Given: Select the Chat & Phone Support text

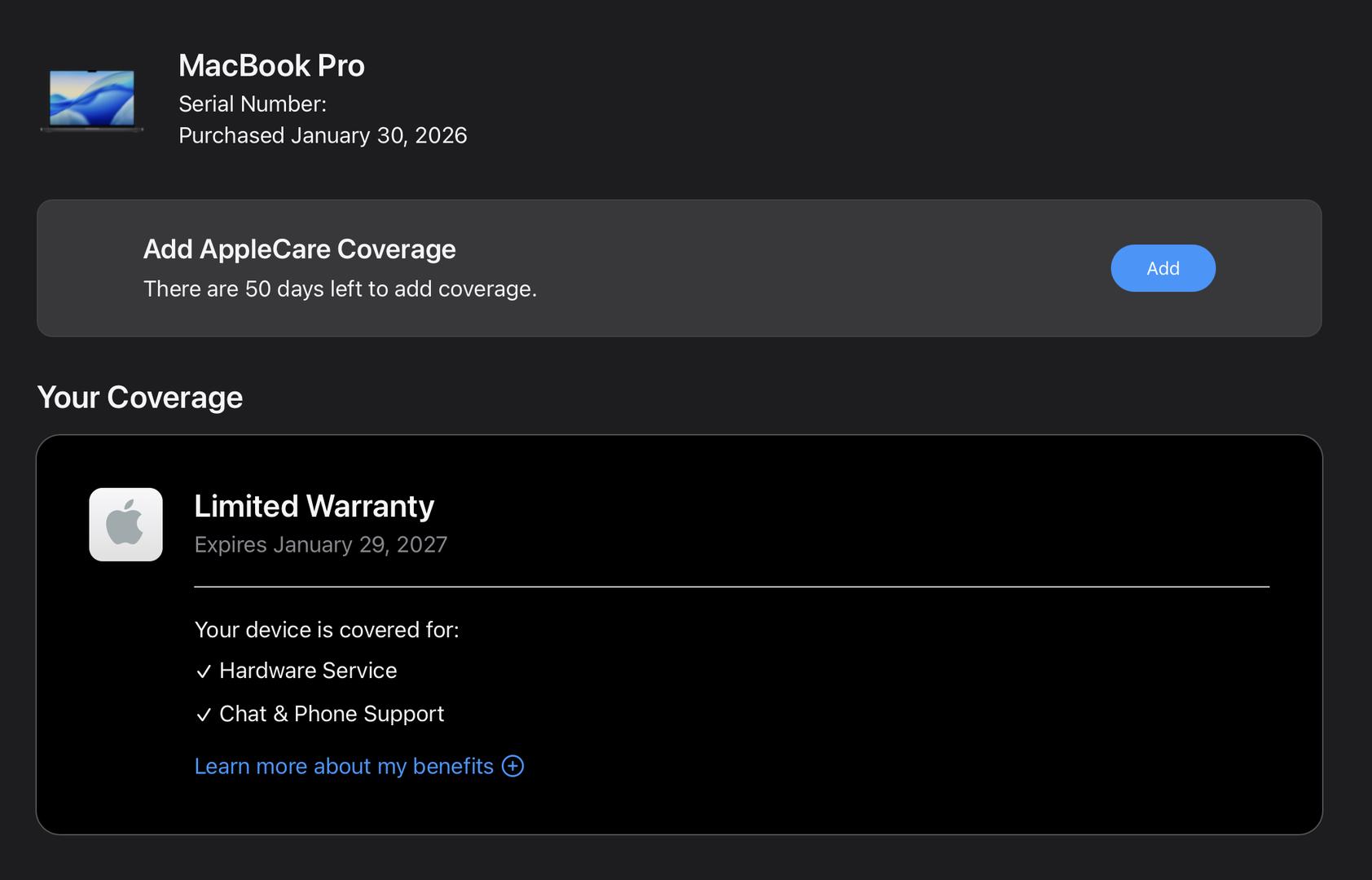Looking at the screenshot, I should pos(332,714).
